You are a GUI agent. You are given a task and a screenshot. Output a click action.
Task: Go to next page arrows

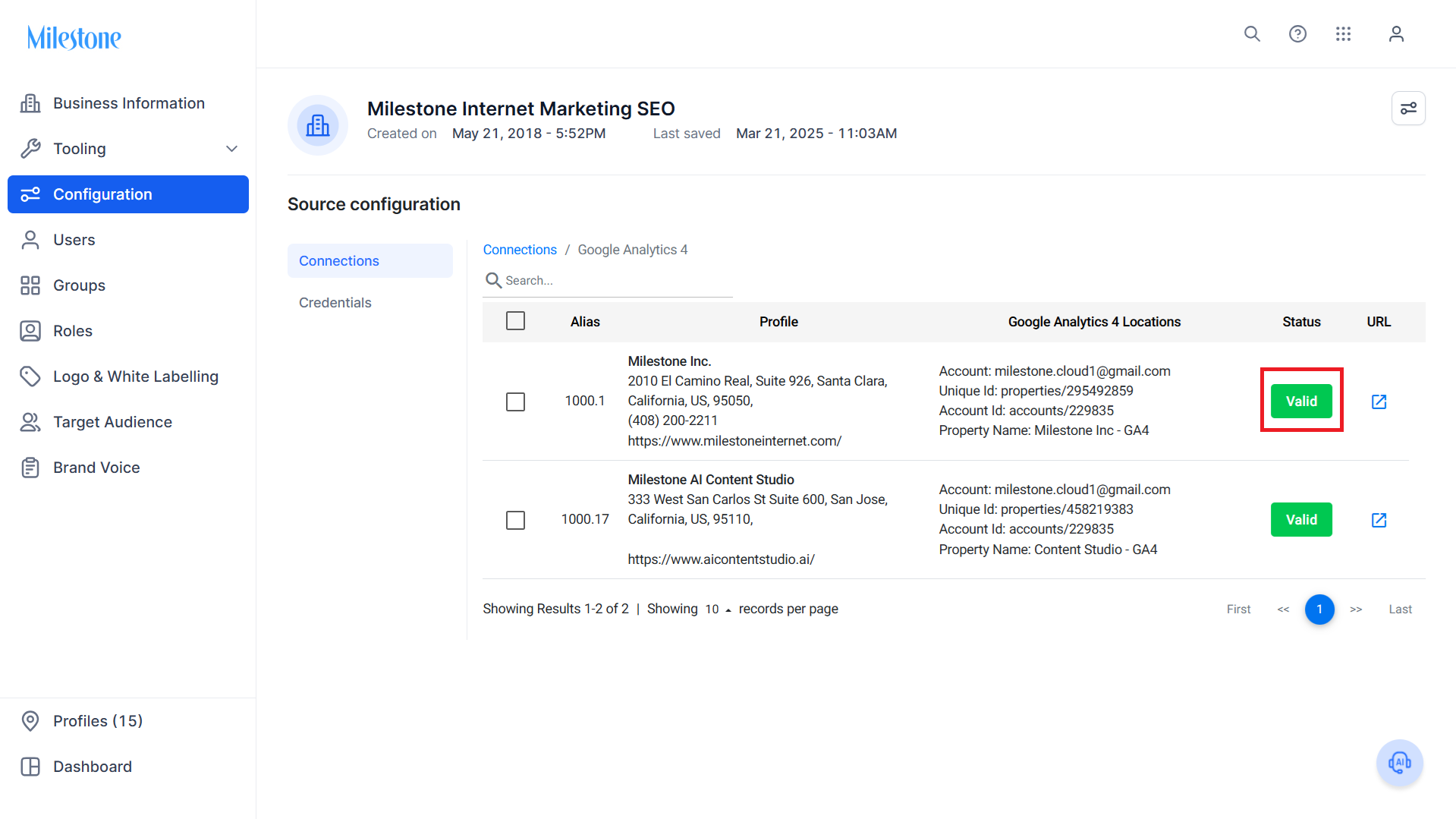(x=1356, y=610)
